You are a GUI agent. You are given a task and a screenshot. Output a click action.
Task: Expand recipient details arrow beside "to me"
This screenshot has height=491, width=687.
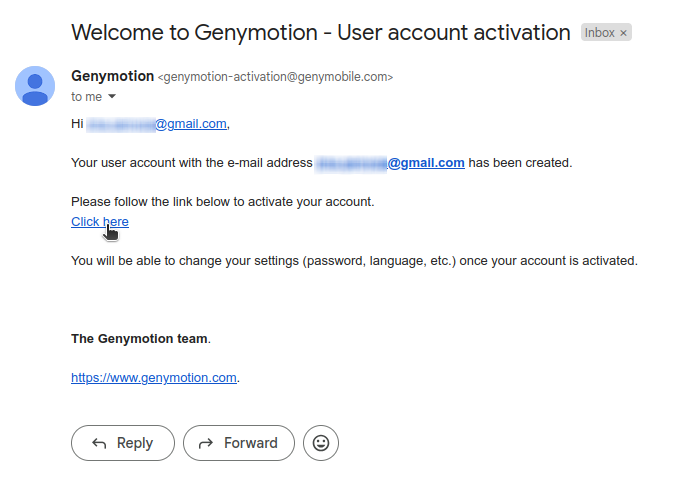[112, 96]
